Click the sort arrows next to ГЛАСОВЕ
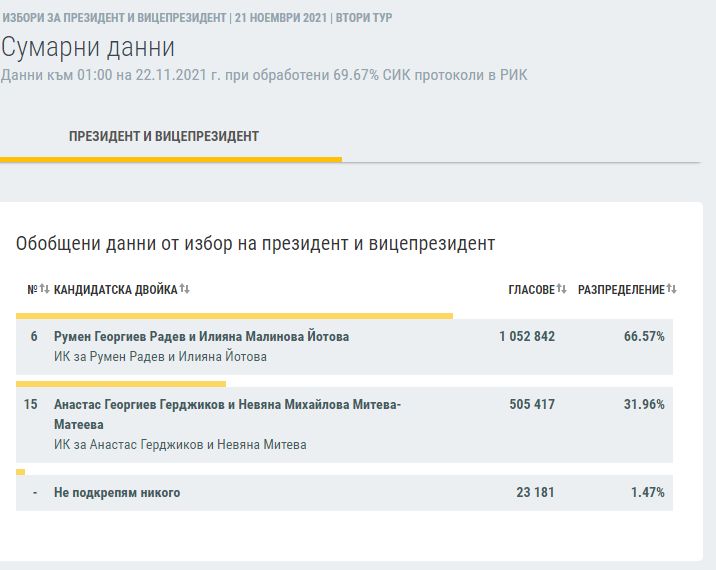This screenshot has height=570, width=716. (562, 290)
